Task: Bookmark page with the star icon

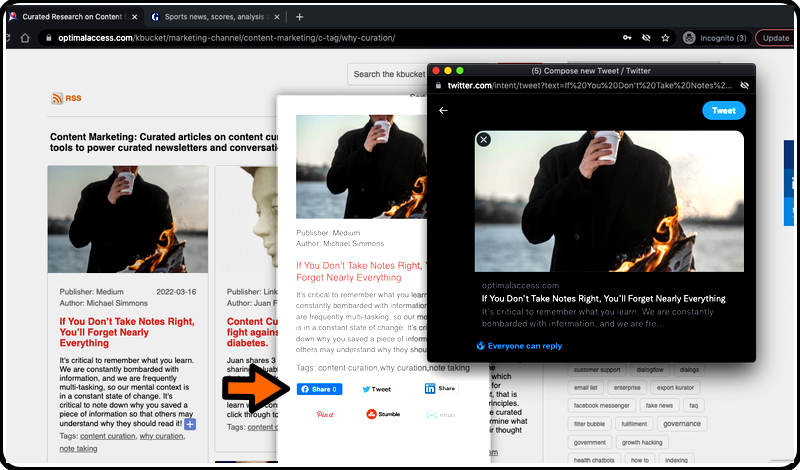Action: [665, 38]
